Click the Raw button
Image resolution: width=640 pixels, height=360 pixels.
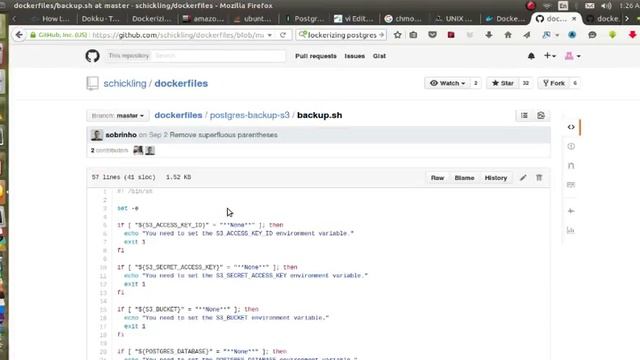(437, 178)
